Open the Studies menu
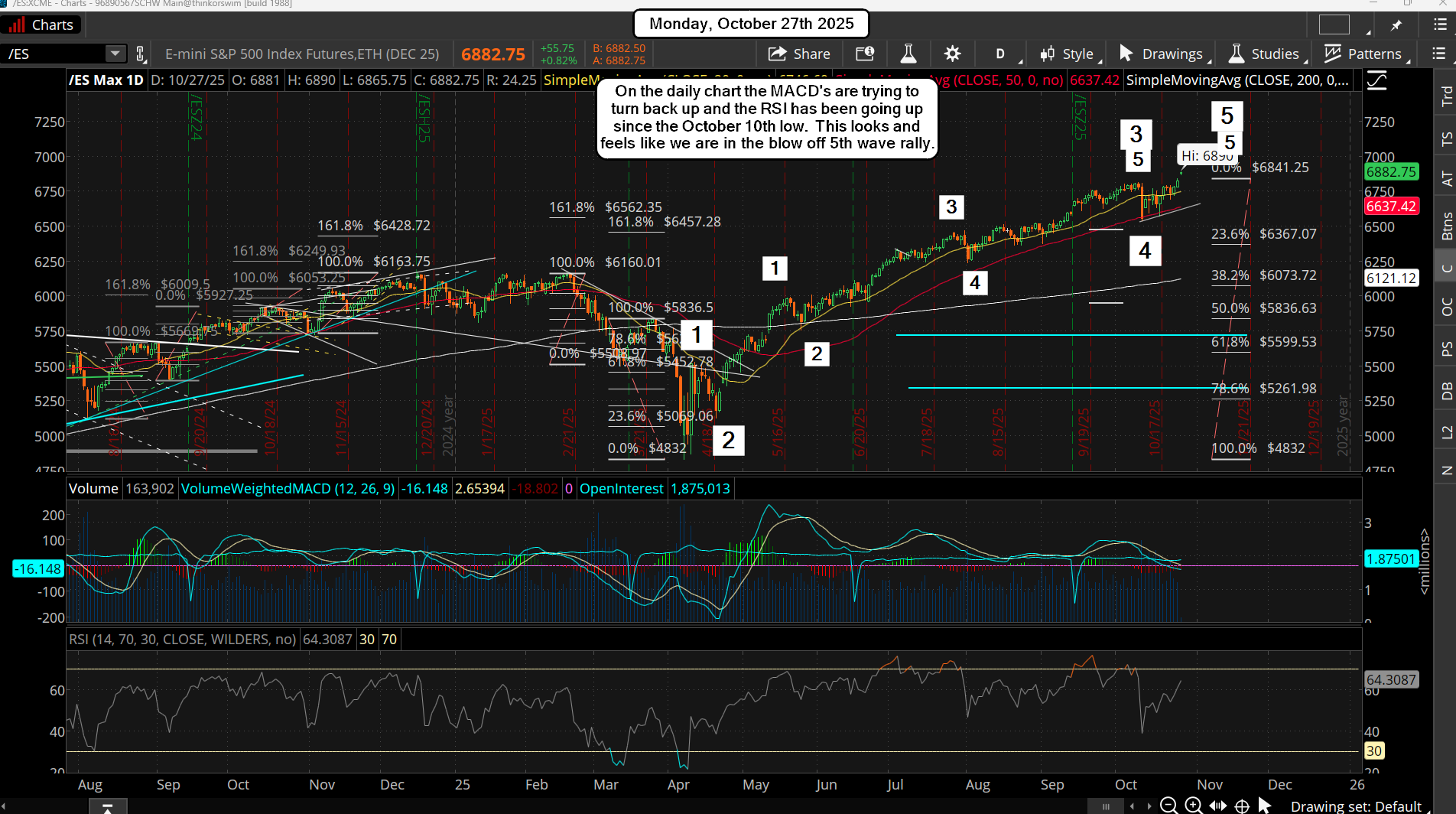This screenshot has height=814, width=1456. (x=1265, y=54)
